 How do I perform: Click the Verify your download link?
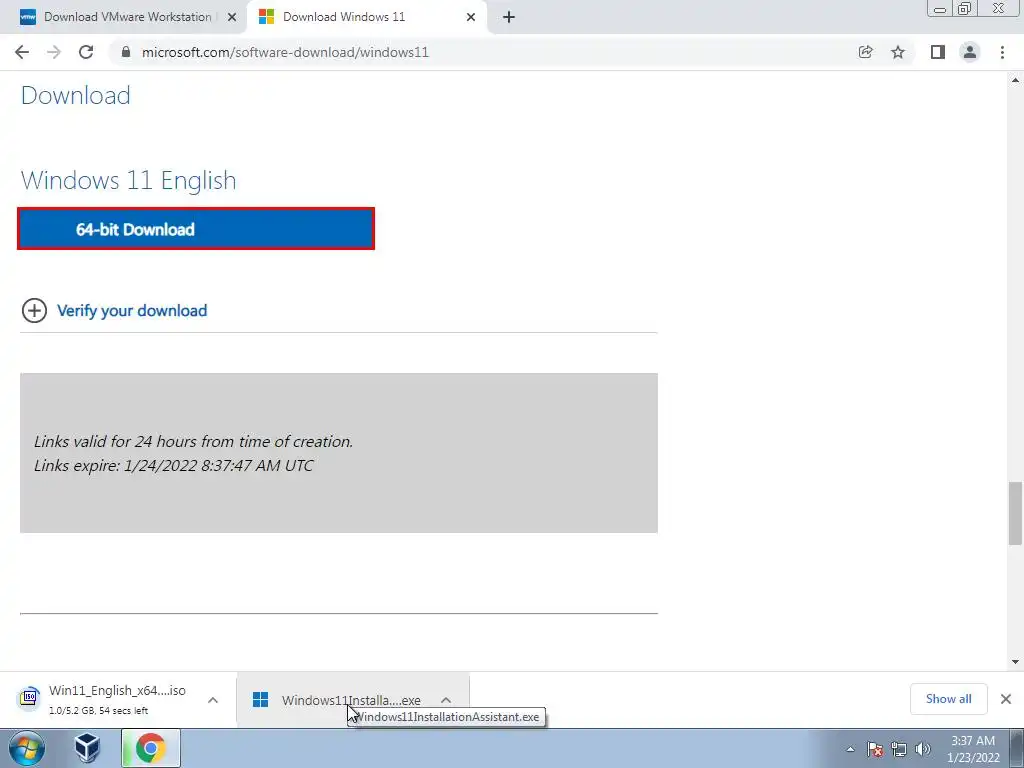[x=132, y=310]
